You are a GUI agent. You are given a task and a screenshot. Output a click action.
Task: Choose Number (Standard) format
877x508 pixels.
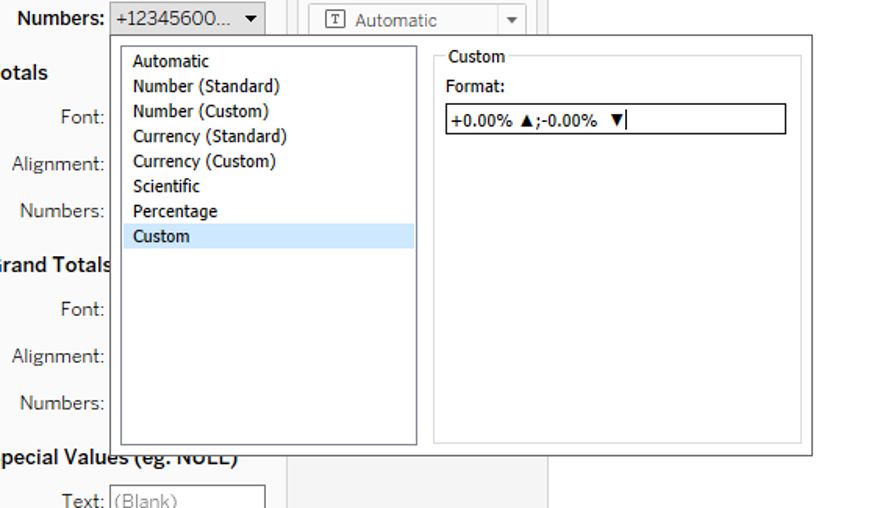(206, 86)
